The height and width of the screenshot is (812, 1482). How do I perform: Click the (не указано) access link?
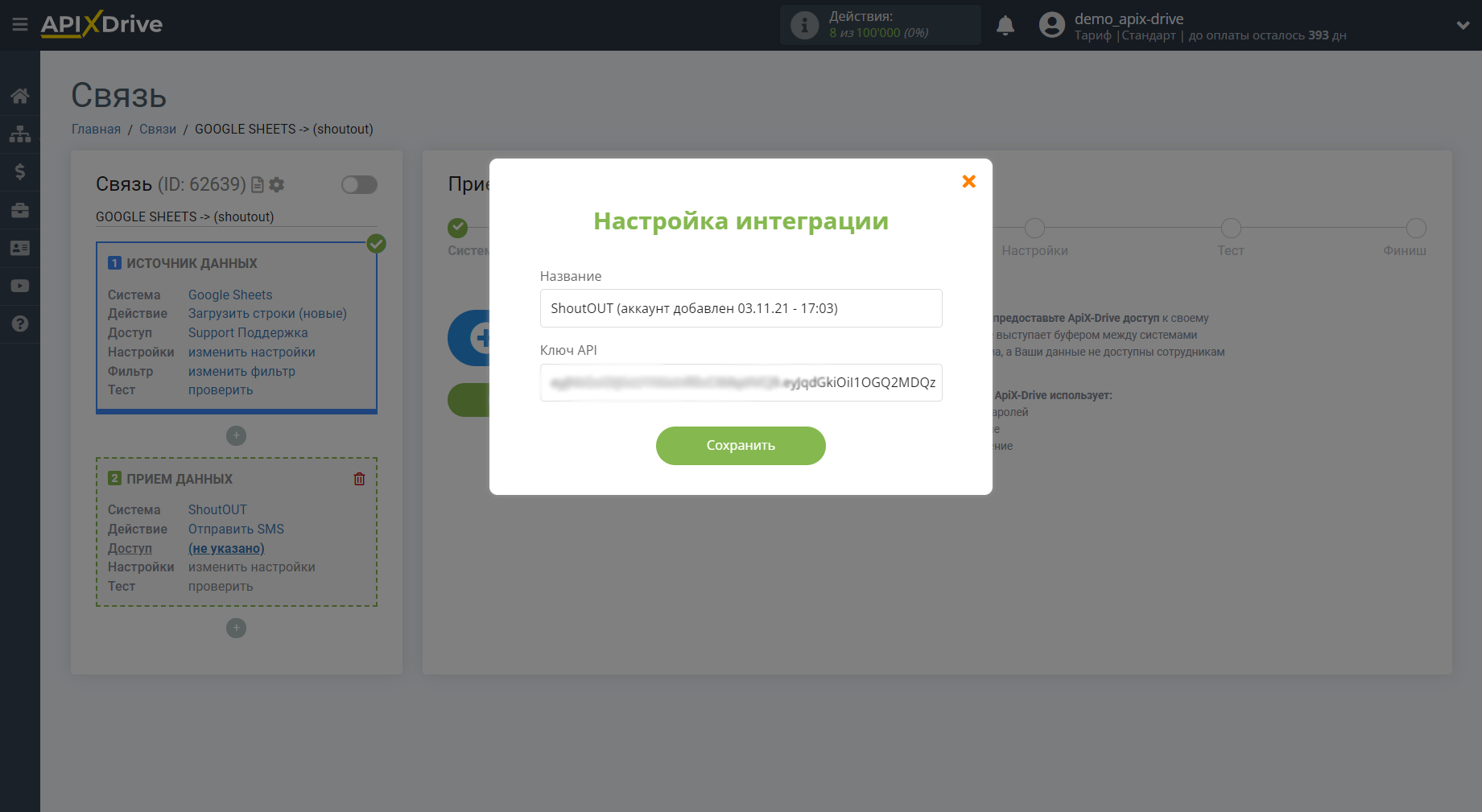click(x=226, y=549)
